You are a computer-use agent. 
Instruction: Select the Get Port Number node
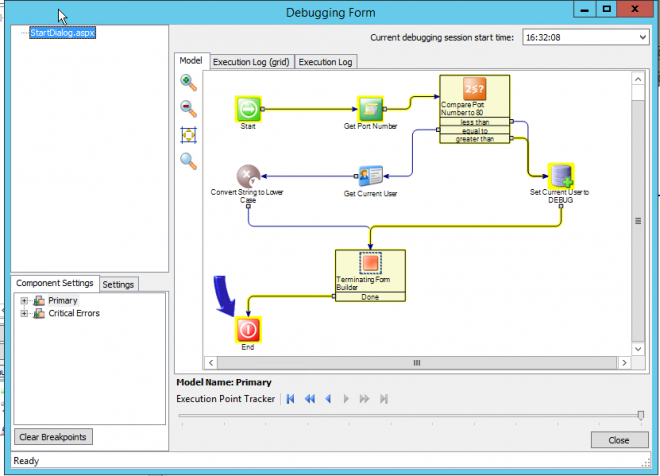370,109
